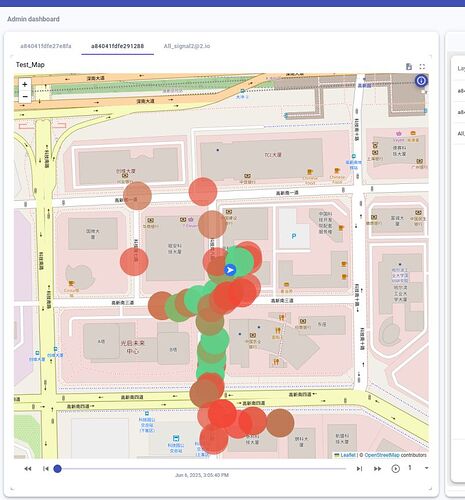Jump to the timeline's first point
465x500 pixels.
[x=46, y=469]
